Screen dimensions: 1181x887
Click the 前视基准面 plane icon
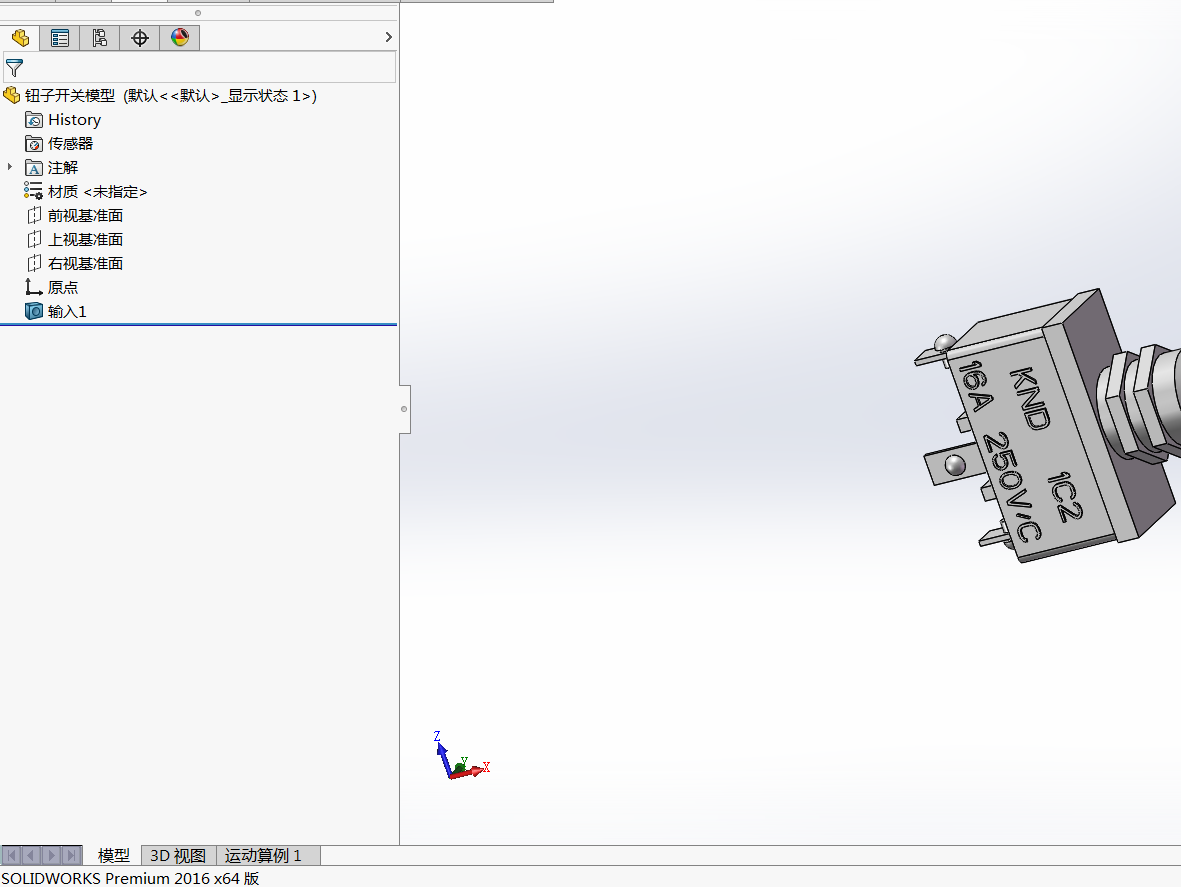34,216
